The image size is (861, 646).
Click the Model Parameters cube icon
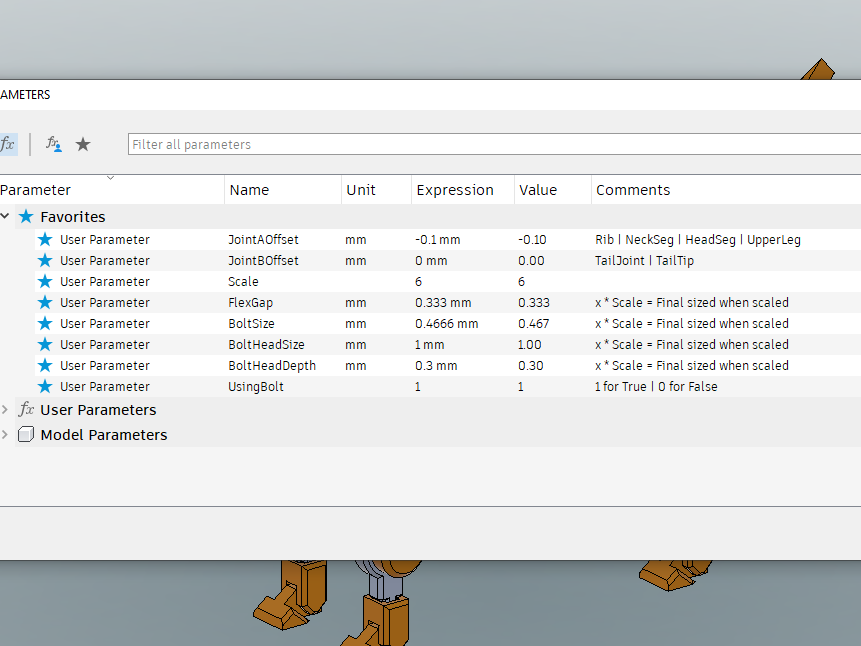[x=26, y=435]
